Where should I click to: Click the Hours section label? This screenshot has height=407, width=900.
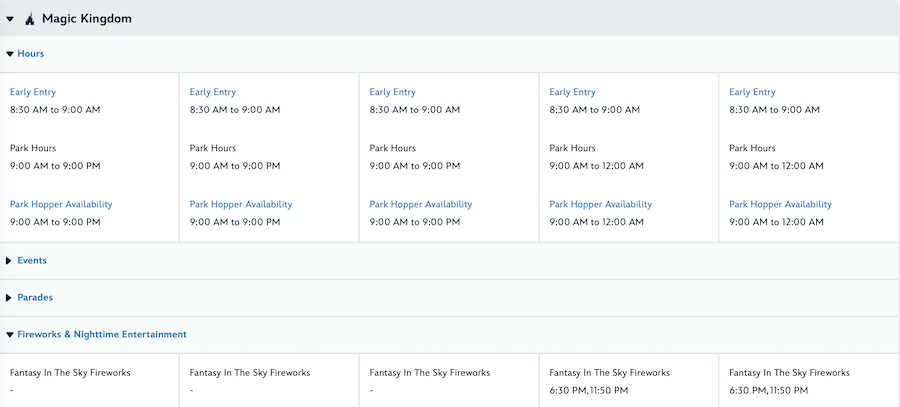click(31, 54)
